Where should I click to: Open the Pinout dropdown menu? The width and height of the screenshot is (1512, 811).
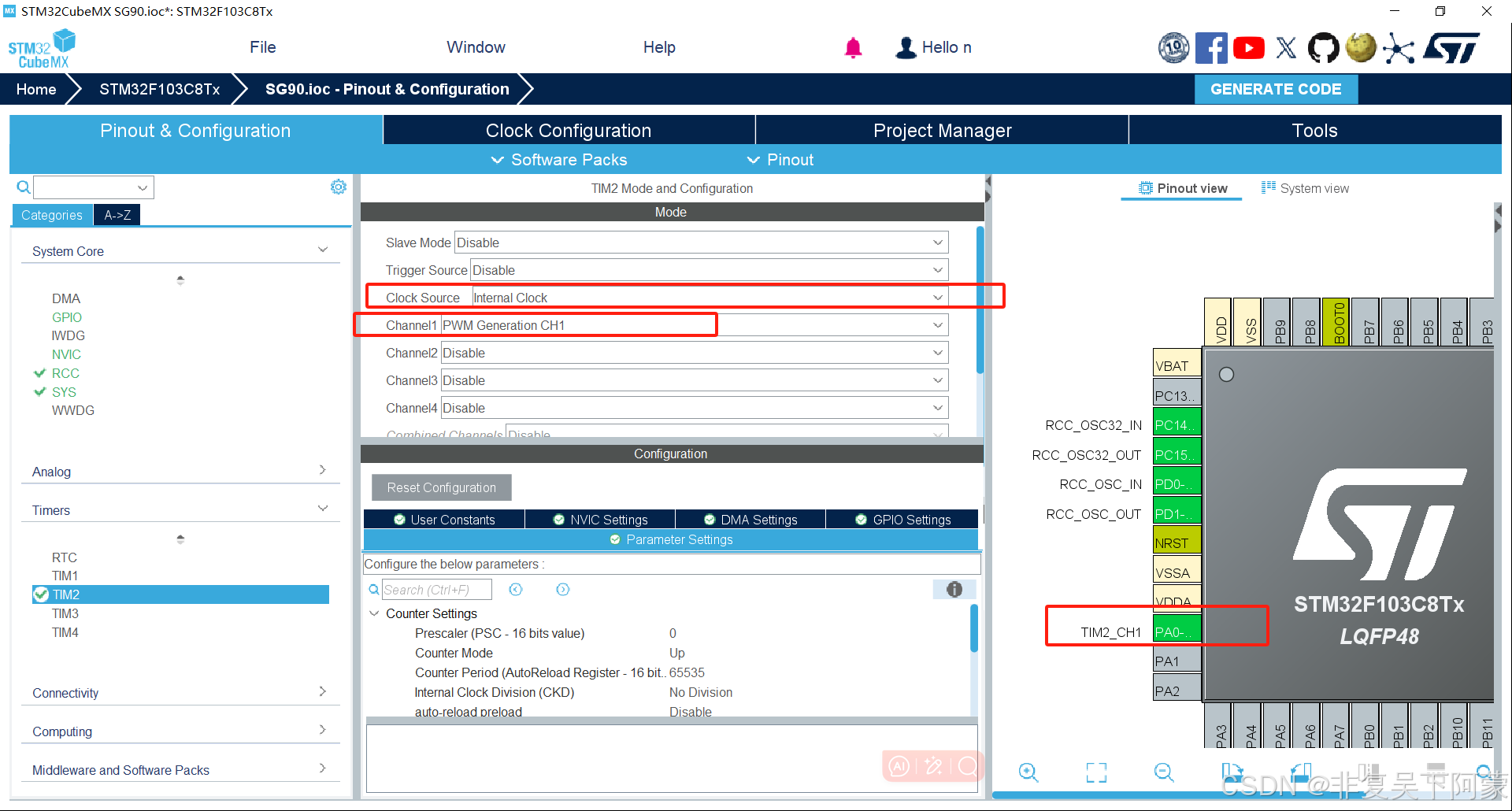pyautogui.click(x=780, y=160)
